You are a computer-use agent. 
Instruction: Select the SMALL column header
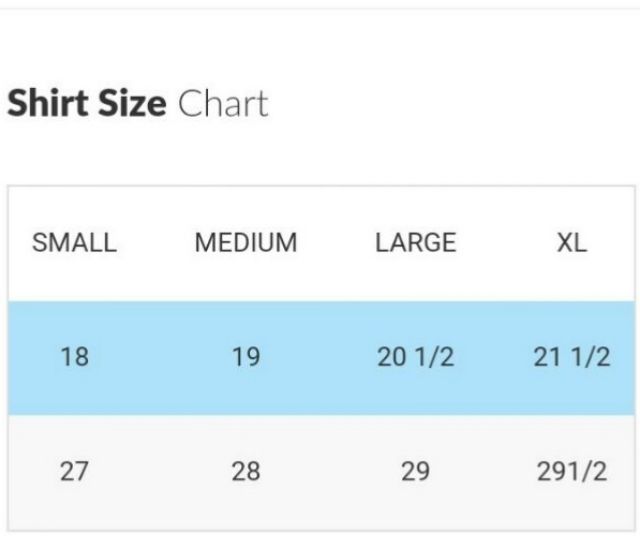(x=74, y=243)
